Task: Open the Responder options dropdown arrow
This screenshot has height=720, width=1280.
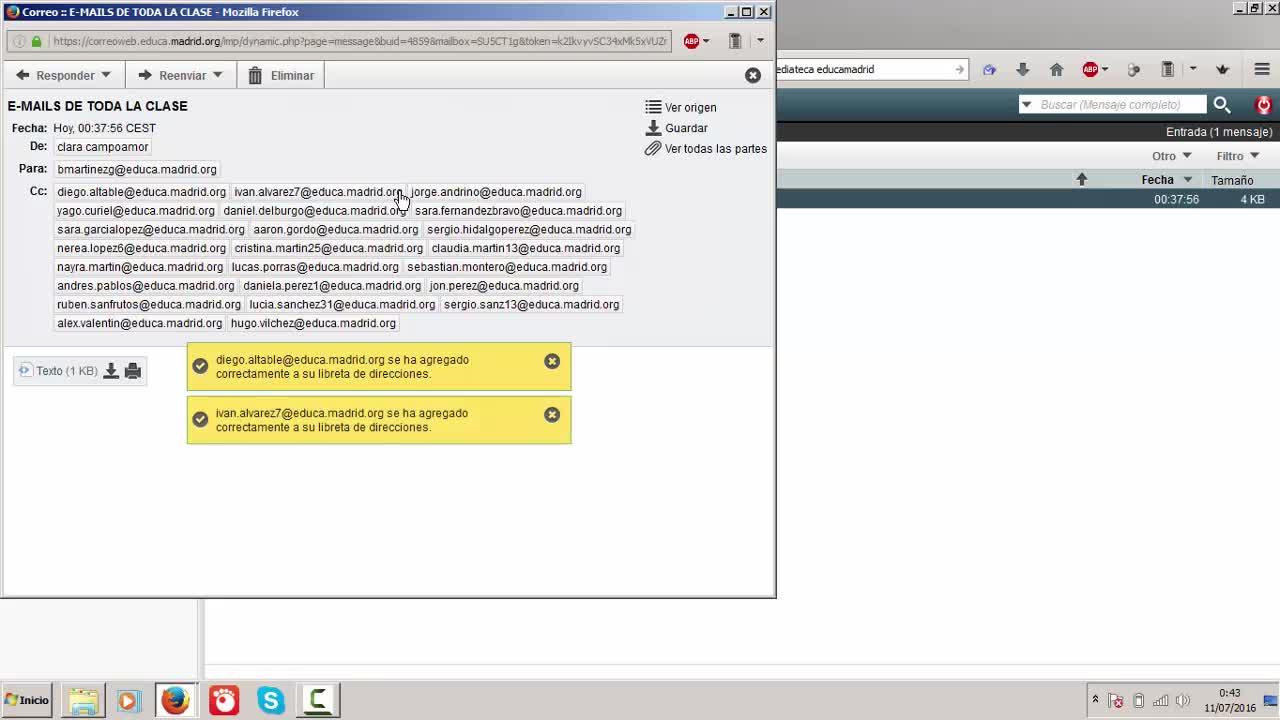Action: click(106, 75)
